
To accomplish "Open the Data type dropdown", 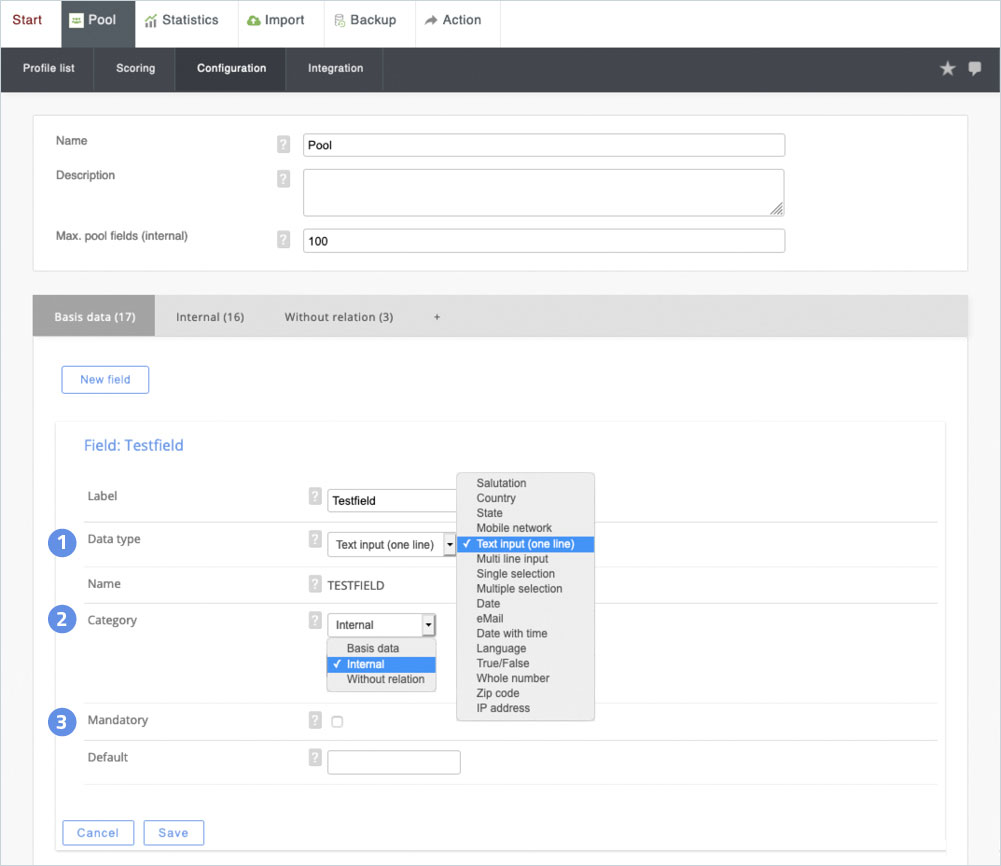I will [x=391, y=545].
